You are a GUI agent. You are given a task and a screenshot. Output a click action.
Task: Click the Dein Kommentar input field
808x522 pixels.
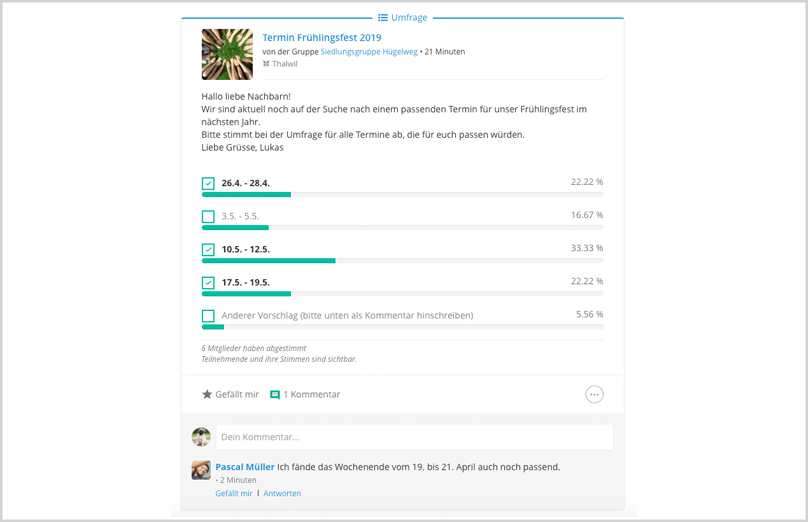pyautogui.click(x=415, y=437)
